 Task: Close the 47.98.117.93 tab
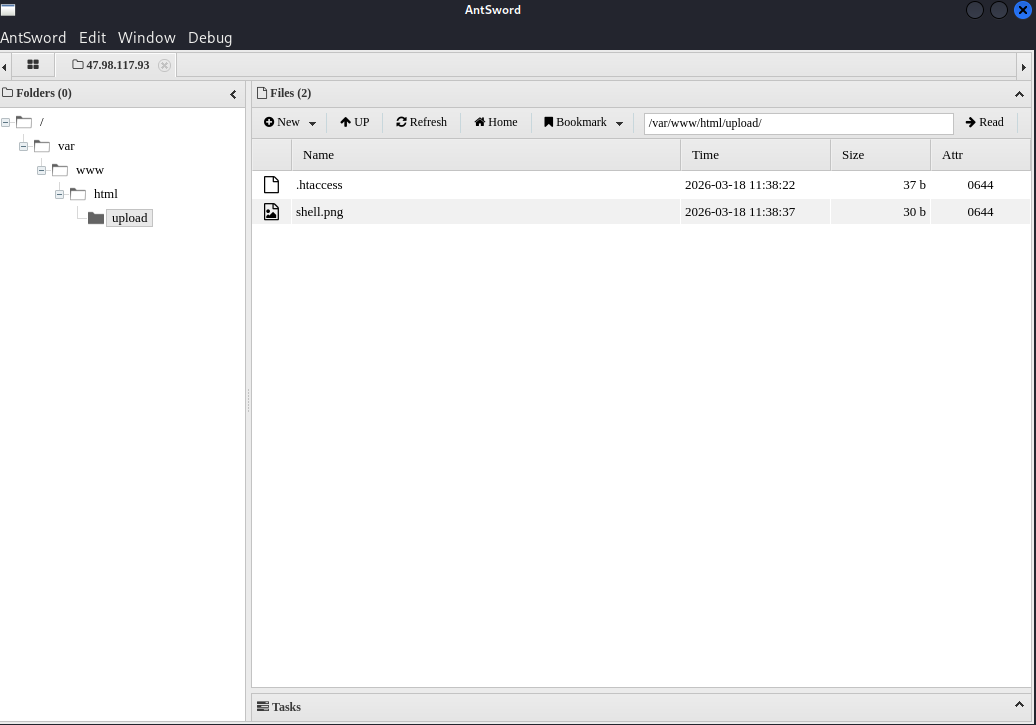pos(165,65)
